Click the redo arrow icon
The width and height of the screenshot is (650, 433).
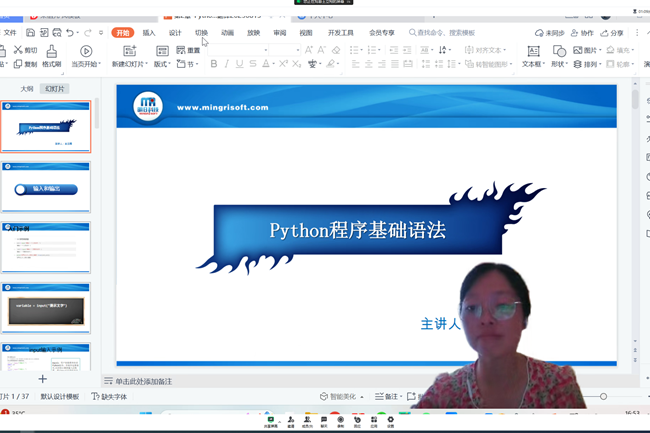[x=88, y=33]
